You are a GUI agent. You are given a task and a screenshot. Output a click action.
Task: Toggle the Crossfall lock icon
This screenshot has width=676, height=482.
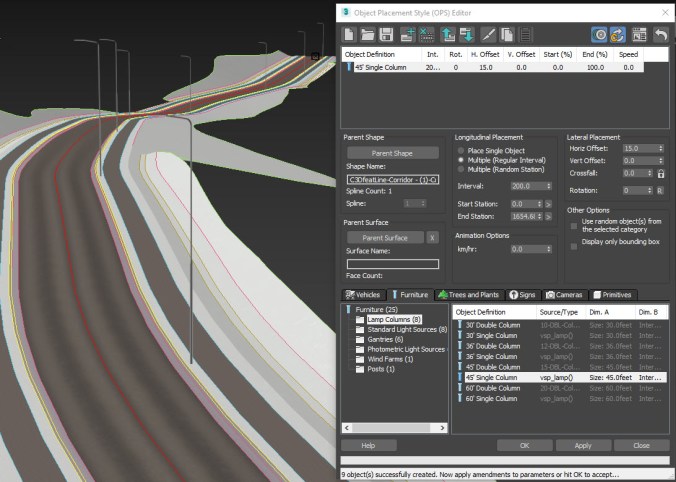[x=661, y=173]
